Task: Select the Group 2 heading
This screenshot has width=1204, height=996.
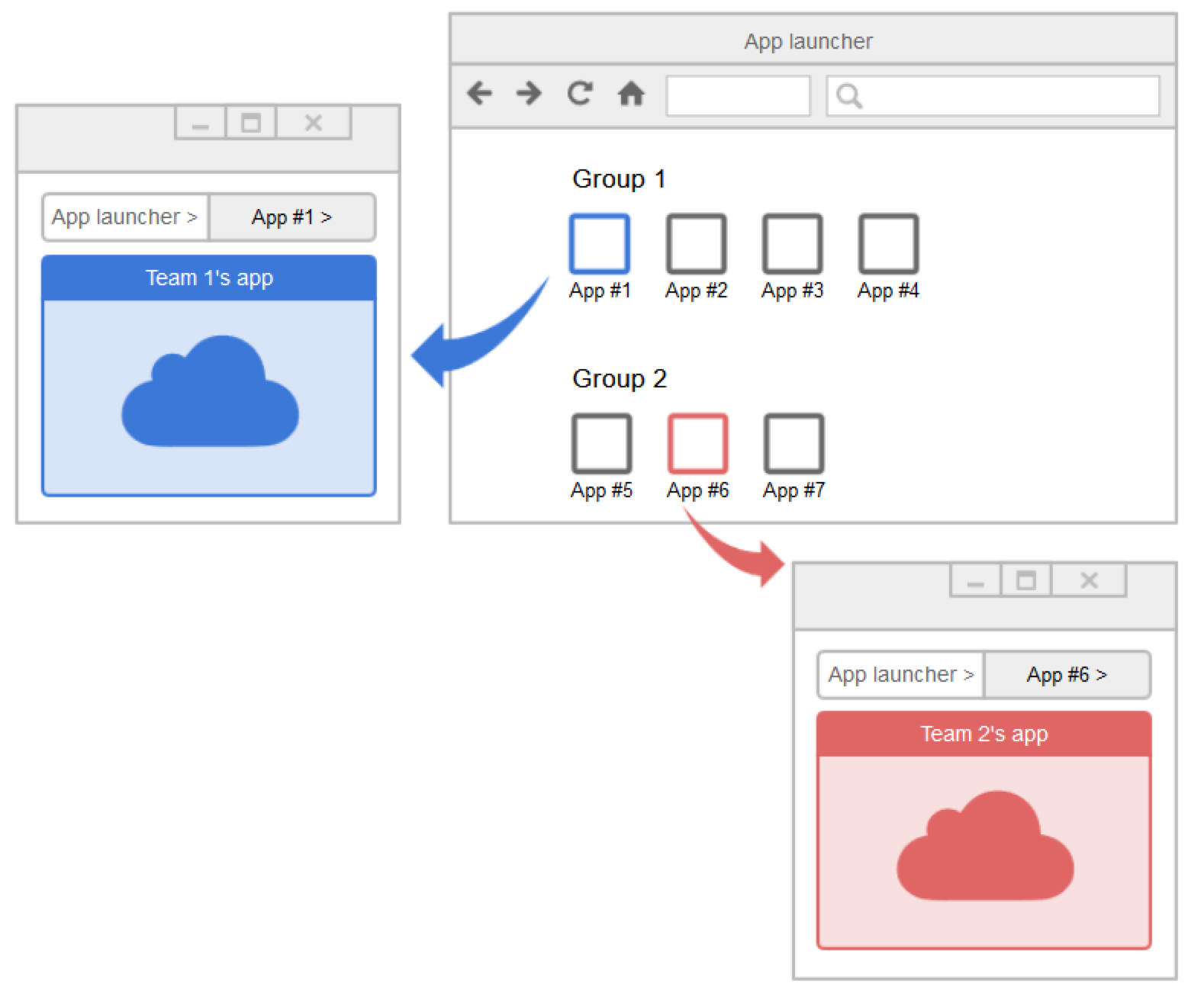Action: [x=620, y=379]
